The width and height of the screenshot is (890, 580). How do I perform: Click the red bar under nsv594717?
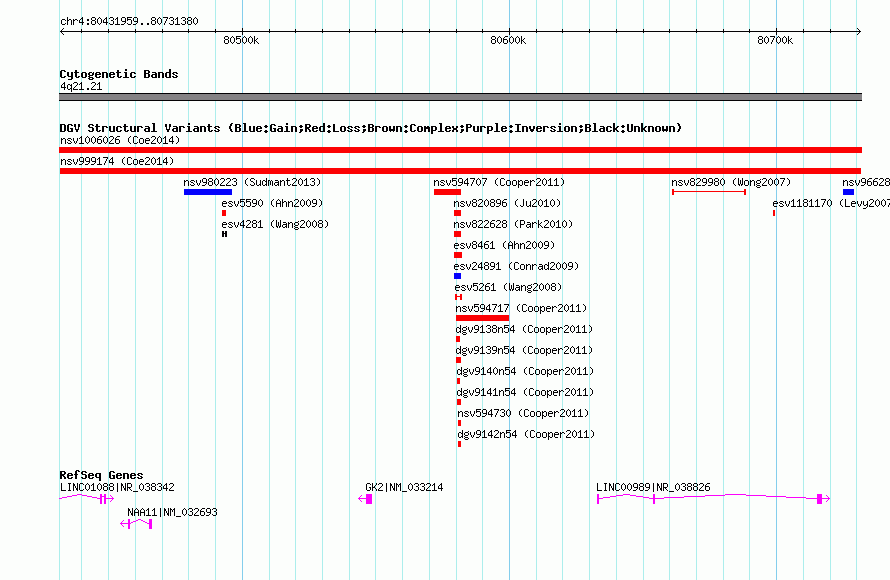pos(482,318)
